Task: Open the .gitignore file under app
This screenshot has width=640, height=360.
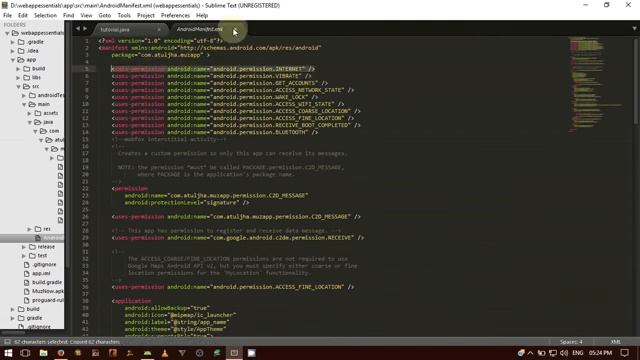Action: point(44,264)
